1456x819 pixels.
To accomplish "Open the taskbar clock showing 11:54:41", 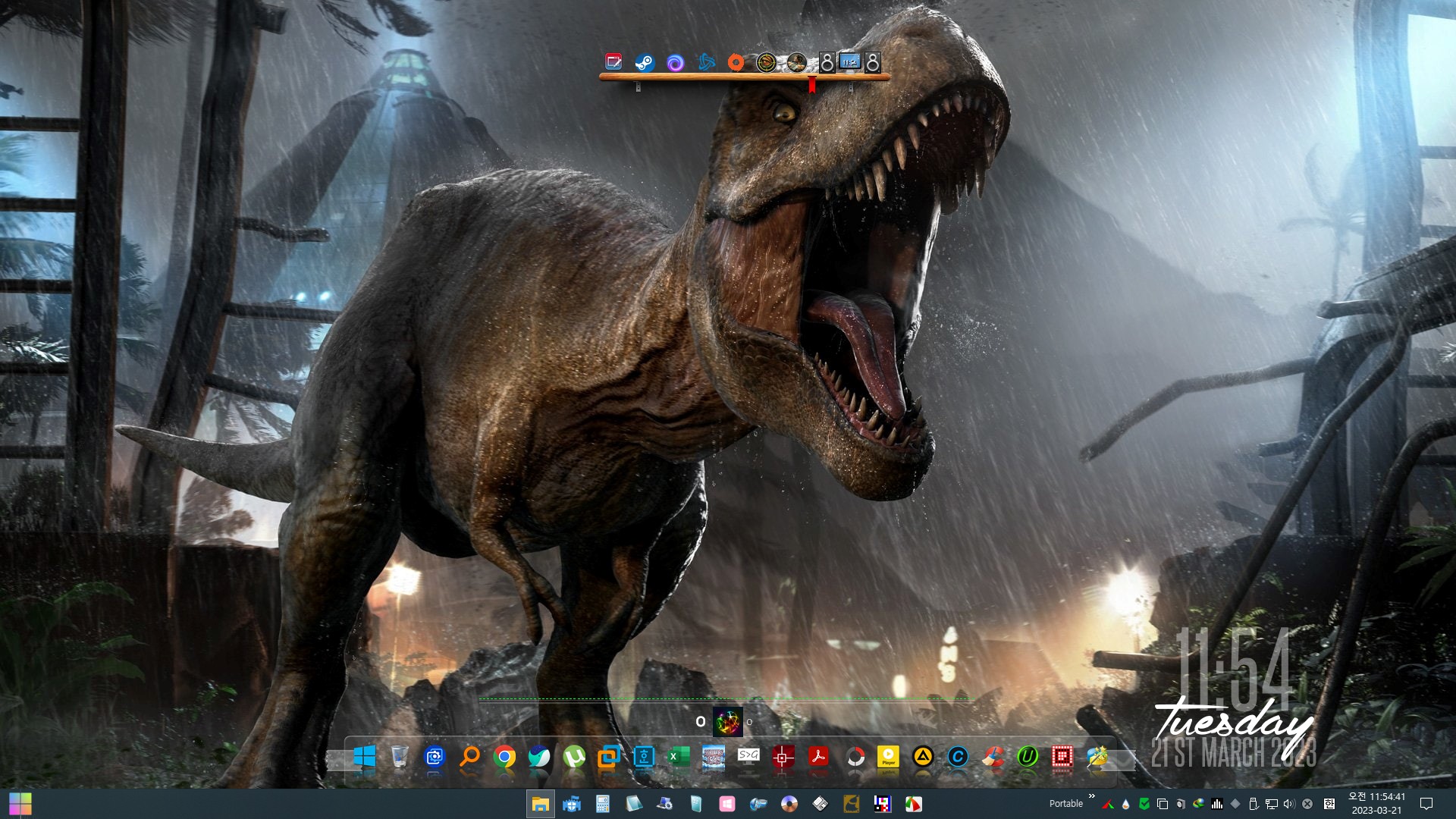I will click(1376, 804).
